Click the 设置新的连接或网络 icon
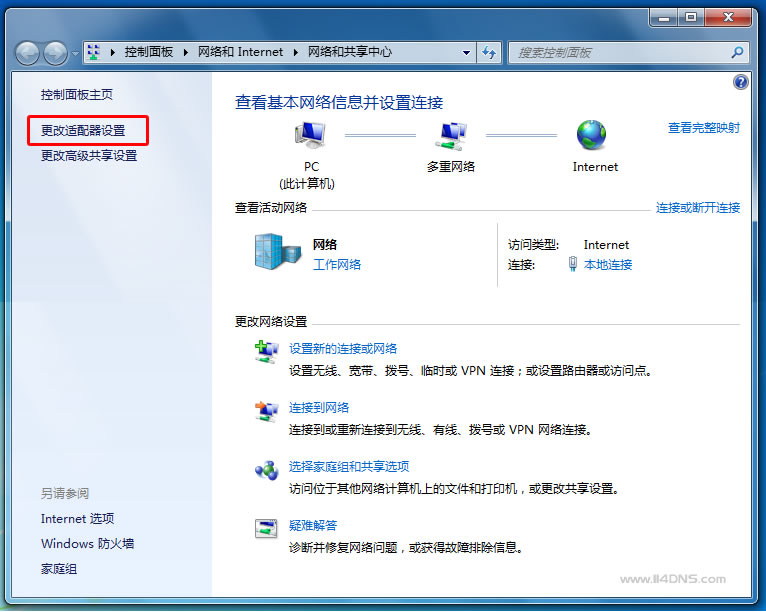The width and height of the screenshot is (766, 612). tap(266, 352)
